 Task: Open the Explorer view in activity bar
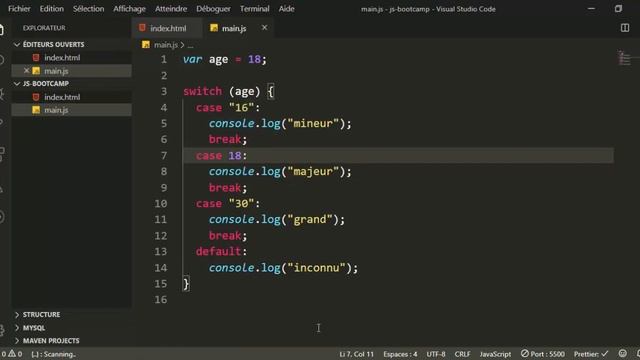pyautogui.click(x=2, y=29)
